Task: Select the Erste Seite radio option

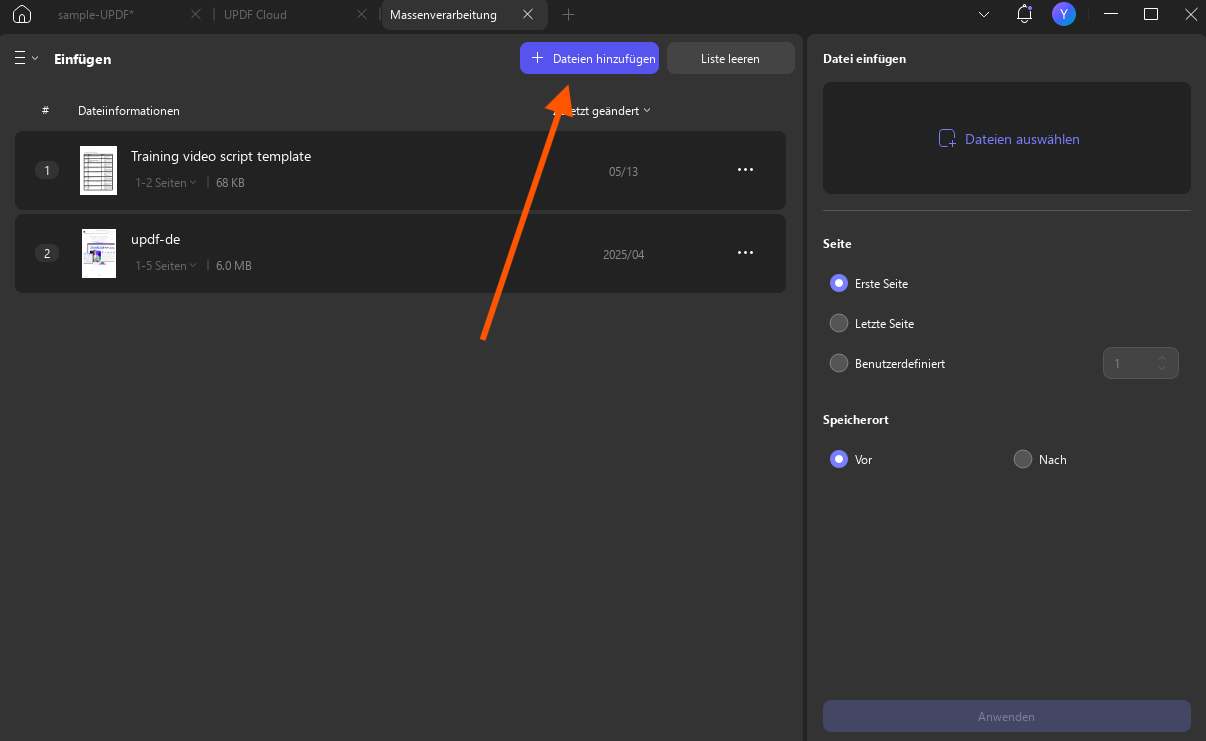Action: click(839, 284)
